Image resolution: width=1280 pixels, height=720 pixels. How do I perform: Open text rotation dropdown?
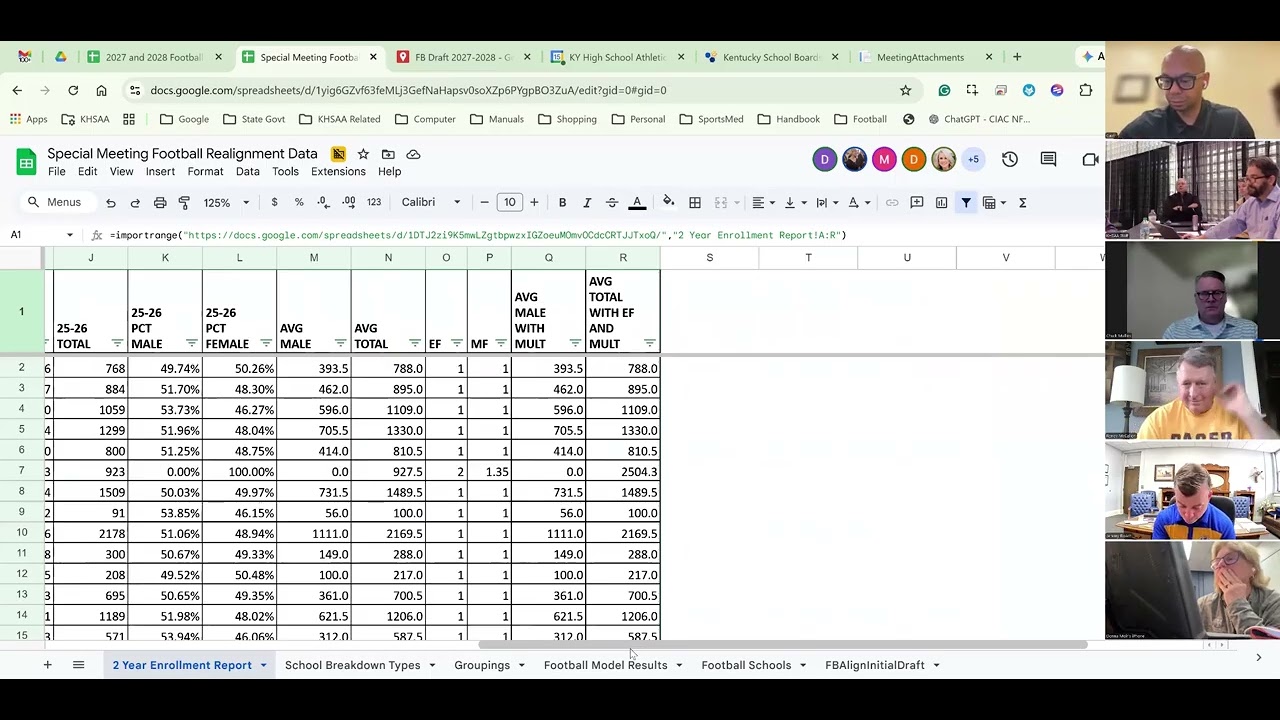click(858, 203)
